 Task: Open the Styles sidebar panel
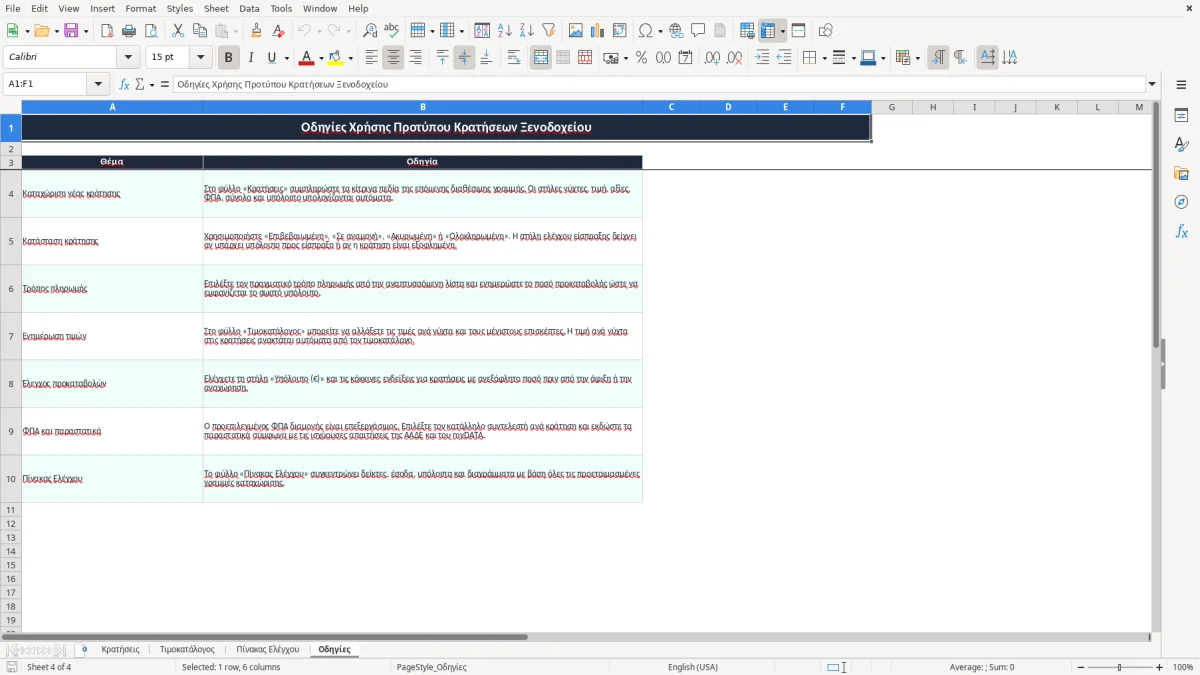click(x=1181, y=145)
